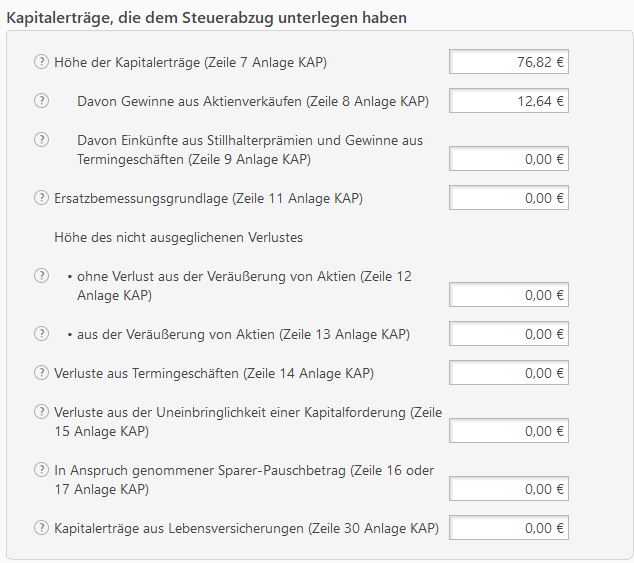Show help for Zeile 12 loss entry
The height and width of the screenshot is (563, 634).
tap(41, 276)
